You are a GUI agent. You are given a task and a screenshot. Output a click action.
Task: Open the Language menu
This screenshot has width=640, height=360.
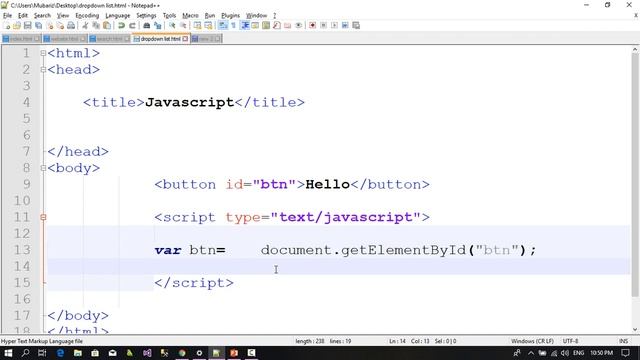[x=118, y=16]
